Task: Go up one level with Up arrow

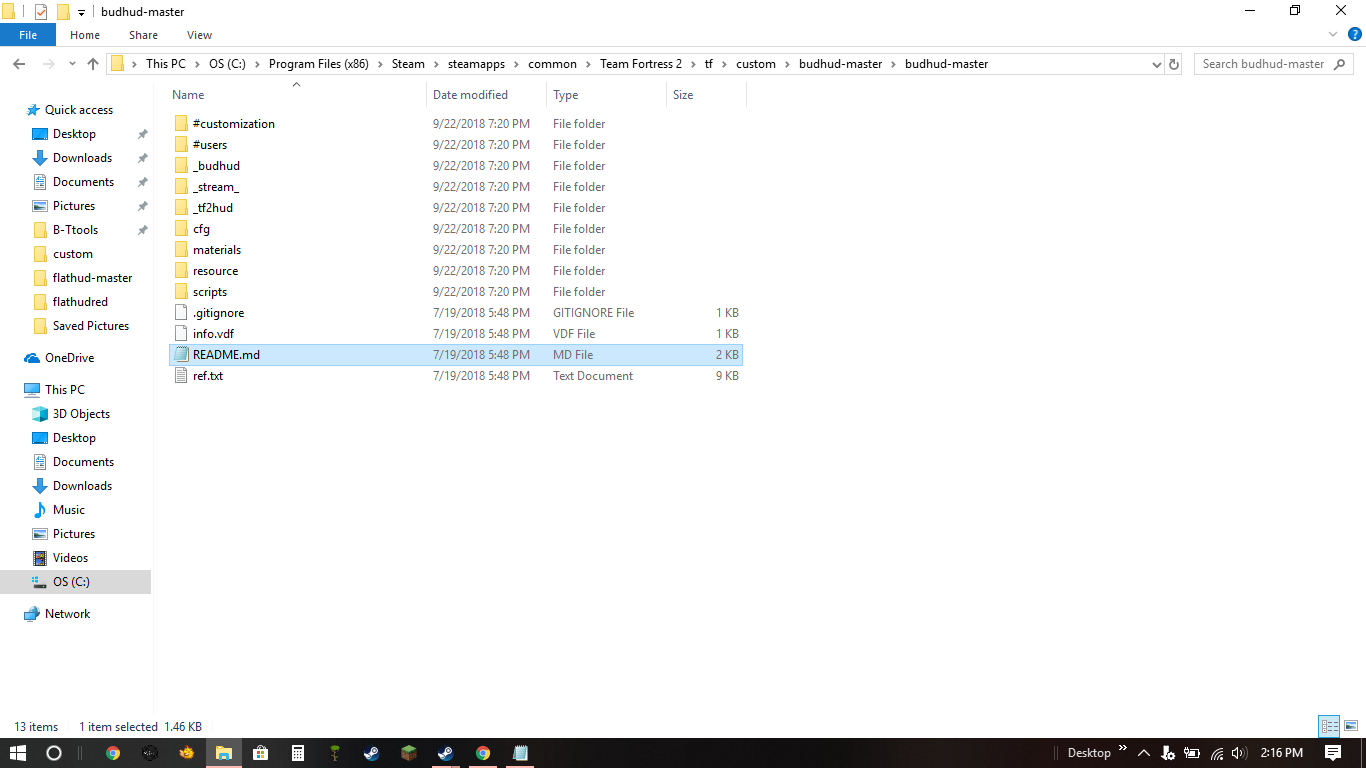Action: point(93,64)
